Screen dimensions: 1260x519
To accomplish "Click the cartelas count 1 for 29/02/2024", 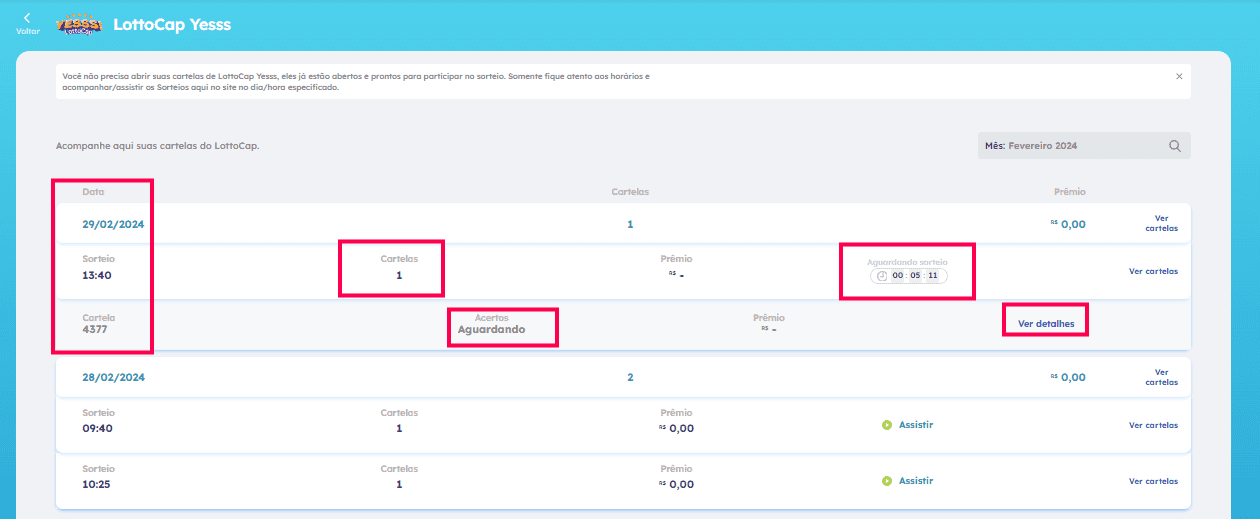I will [630, 224].
